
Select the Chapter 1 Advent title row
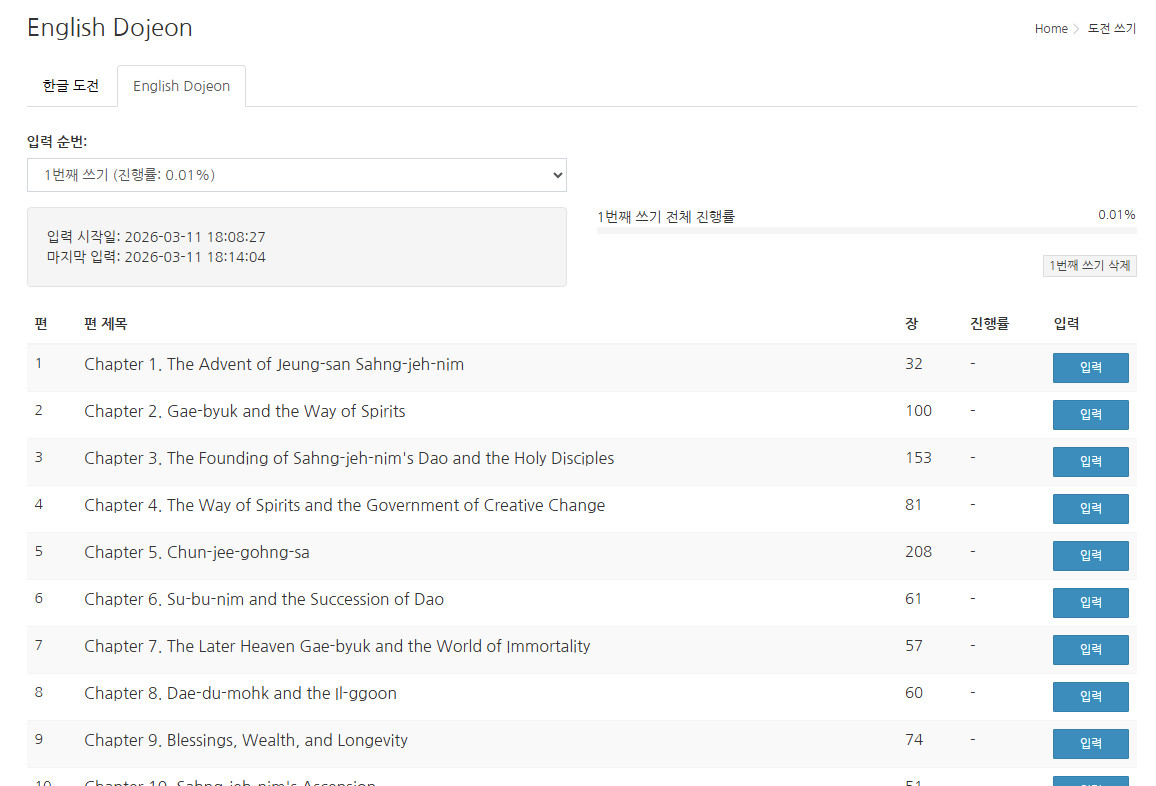[274, 365]
